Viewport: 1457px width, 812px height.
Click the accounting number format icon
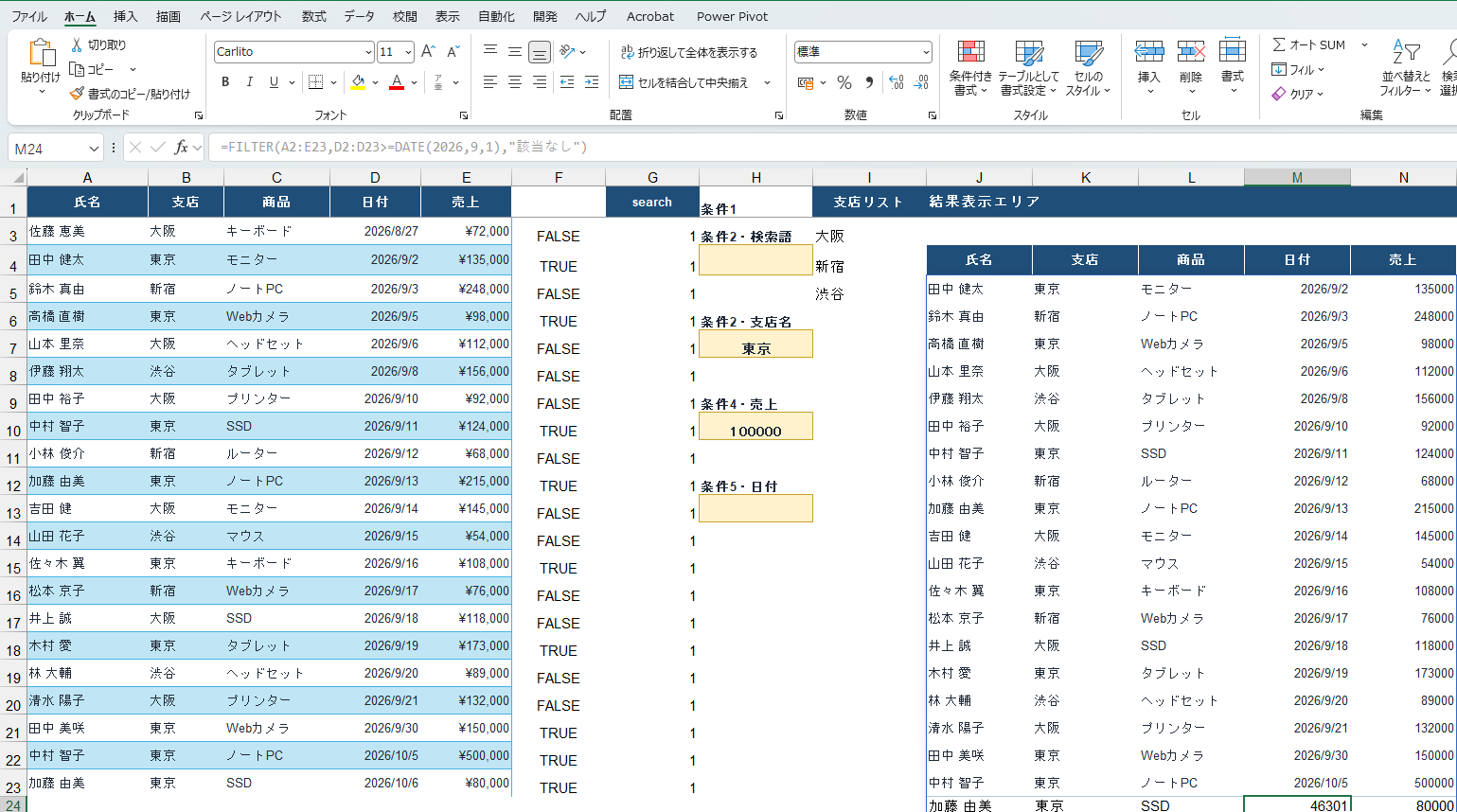click(806, 82)
